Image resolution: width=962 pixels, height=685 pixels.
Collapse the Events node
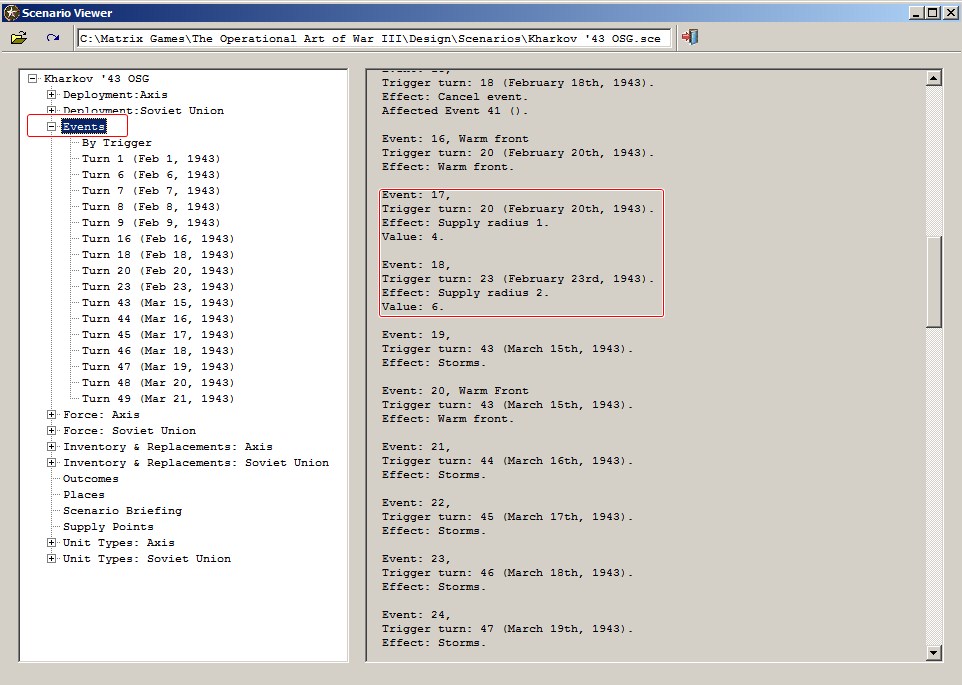coord(52,126)
